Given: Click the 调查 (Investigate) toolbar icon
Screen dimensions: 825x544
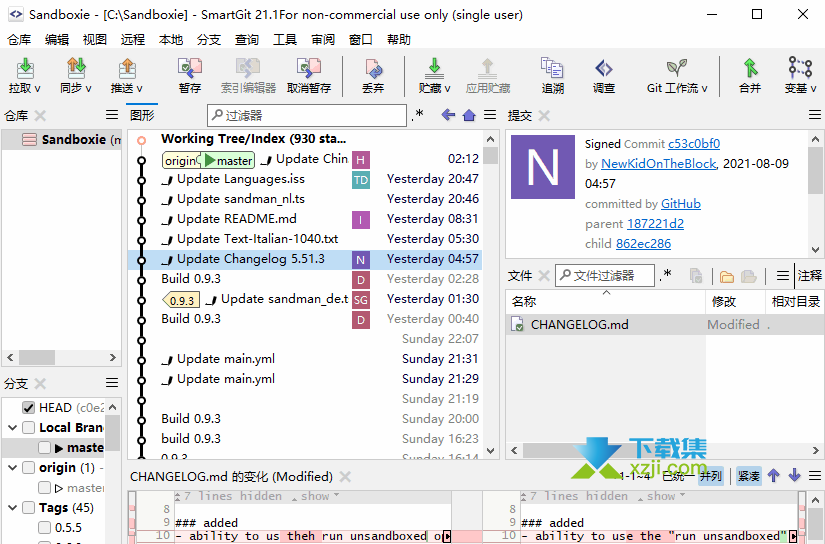Looking at the screenshot, I should click(x=603, y=68).
